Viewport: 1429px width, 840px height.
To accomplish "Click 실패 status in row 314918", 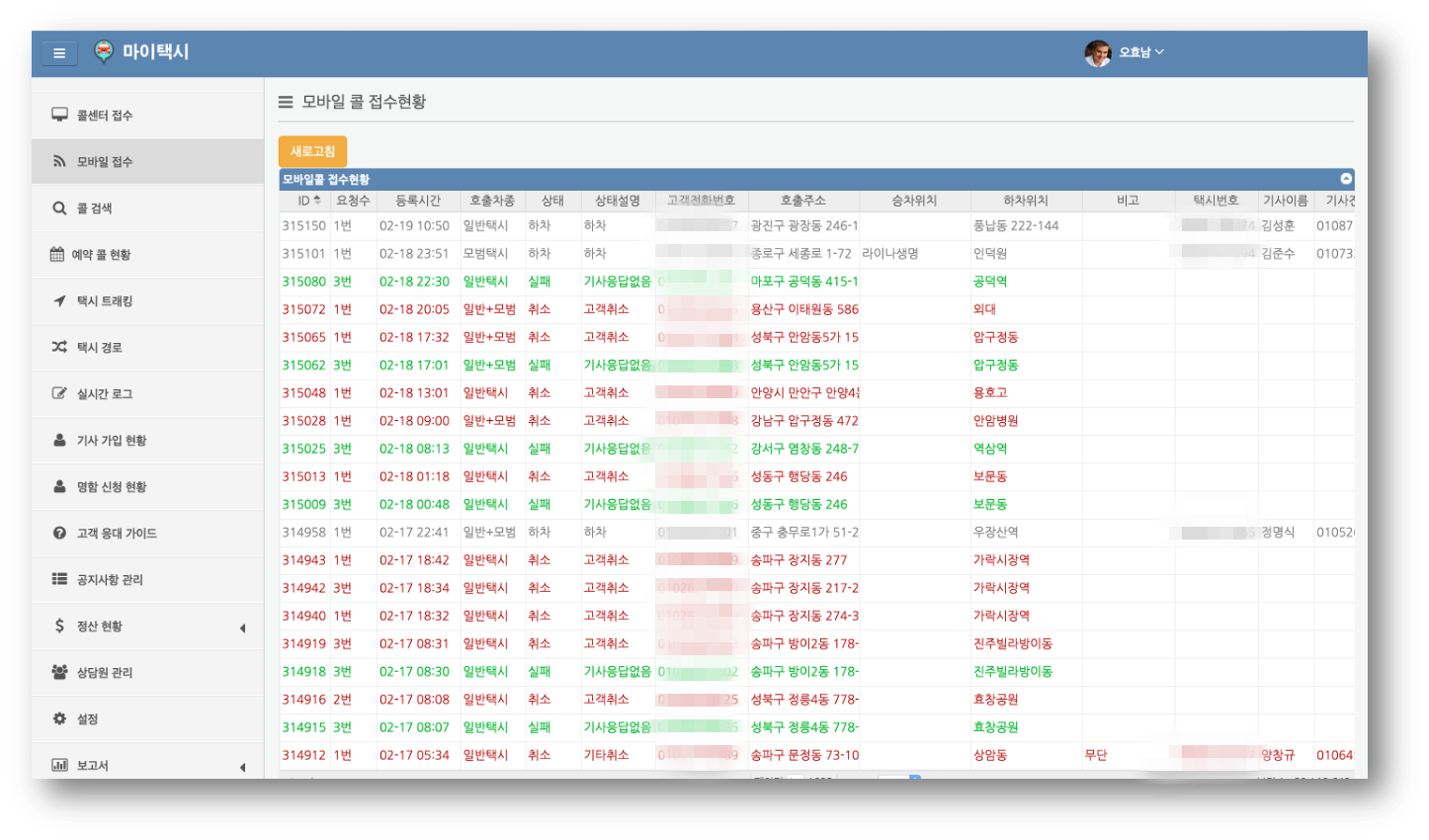I will tap(539, 671).
